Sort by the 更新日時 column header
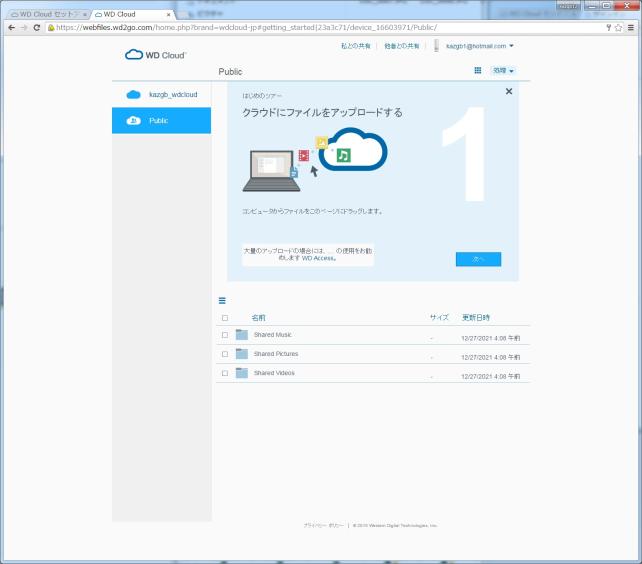The width and height of the screenshot is (642, 564). pos(476,317)
